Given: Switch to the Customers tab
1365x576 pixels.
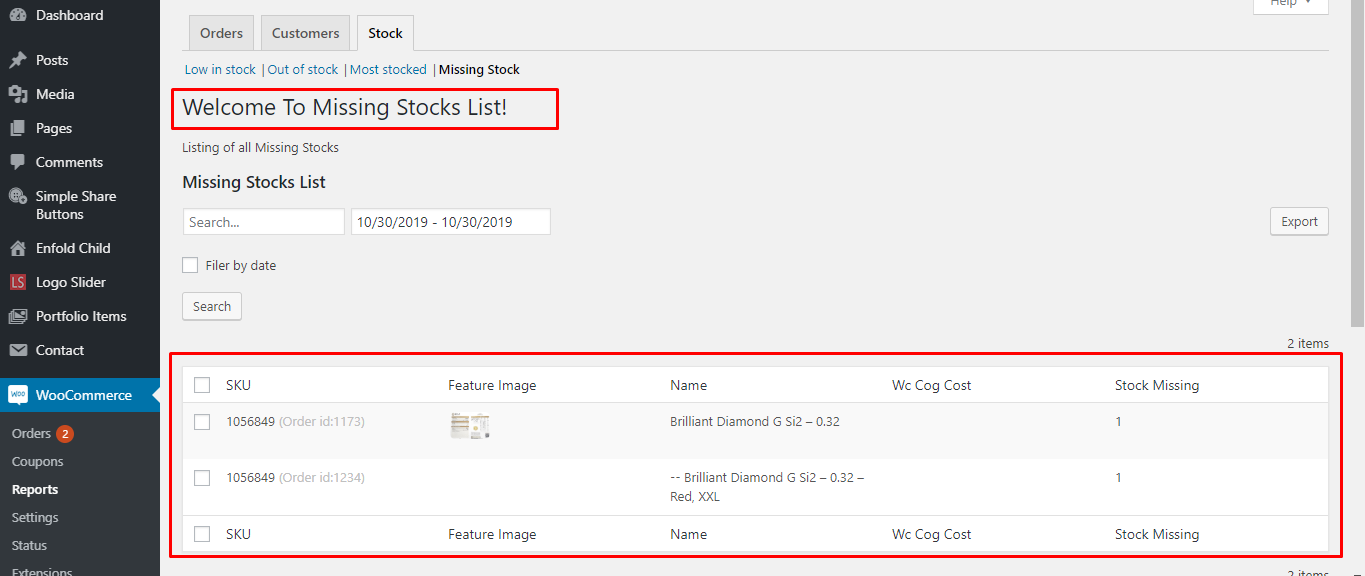Looking at the screenshot, I should [x=305, y=33].
